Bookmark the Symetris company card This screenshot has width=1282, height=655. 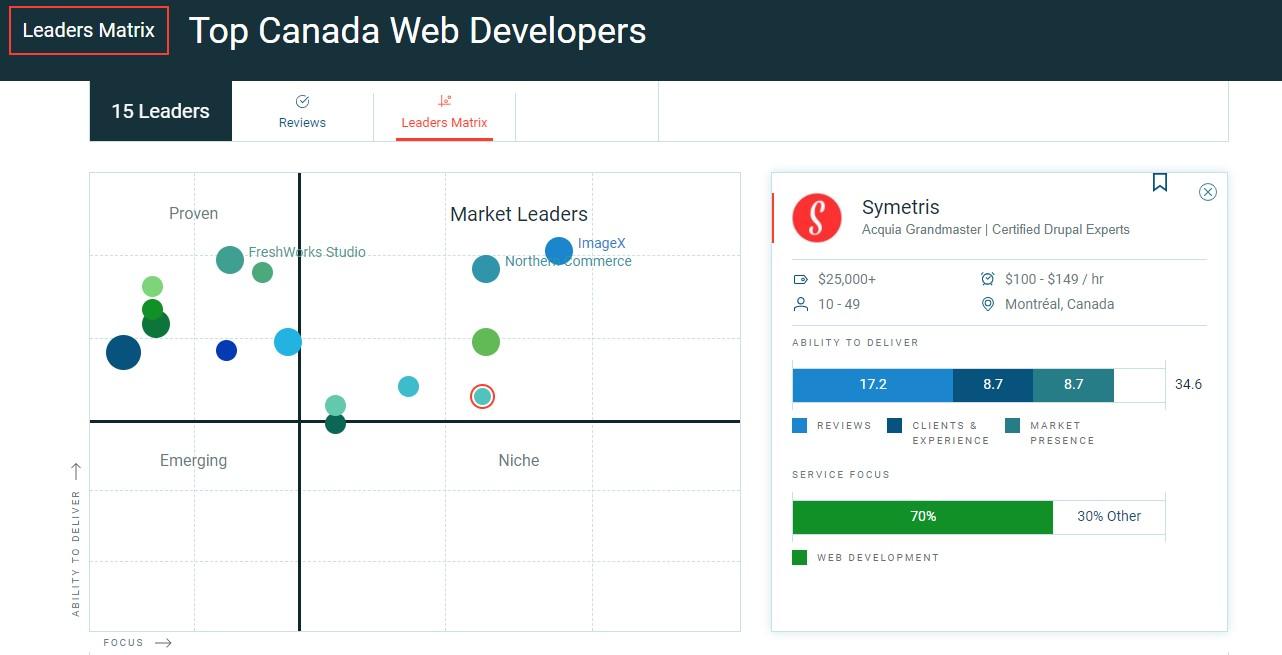(x=1160, y=182)
